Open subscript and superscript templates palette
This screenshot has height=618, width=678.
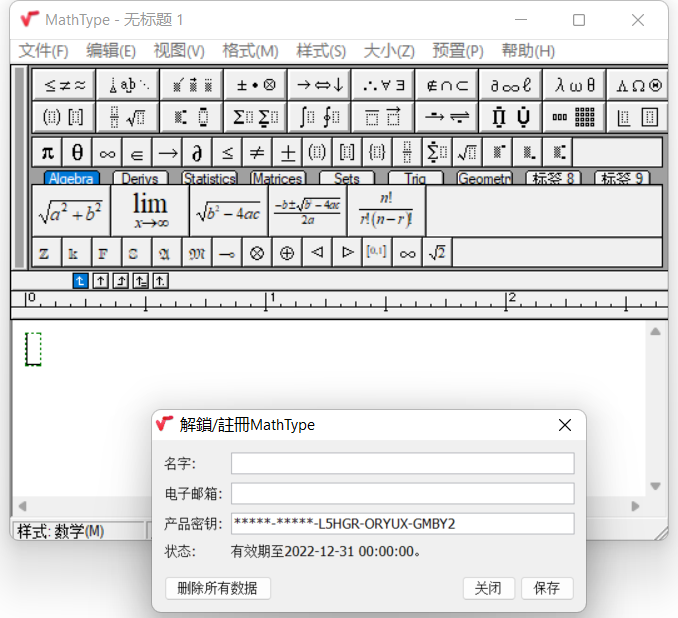pos(192,117)
